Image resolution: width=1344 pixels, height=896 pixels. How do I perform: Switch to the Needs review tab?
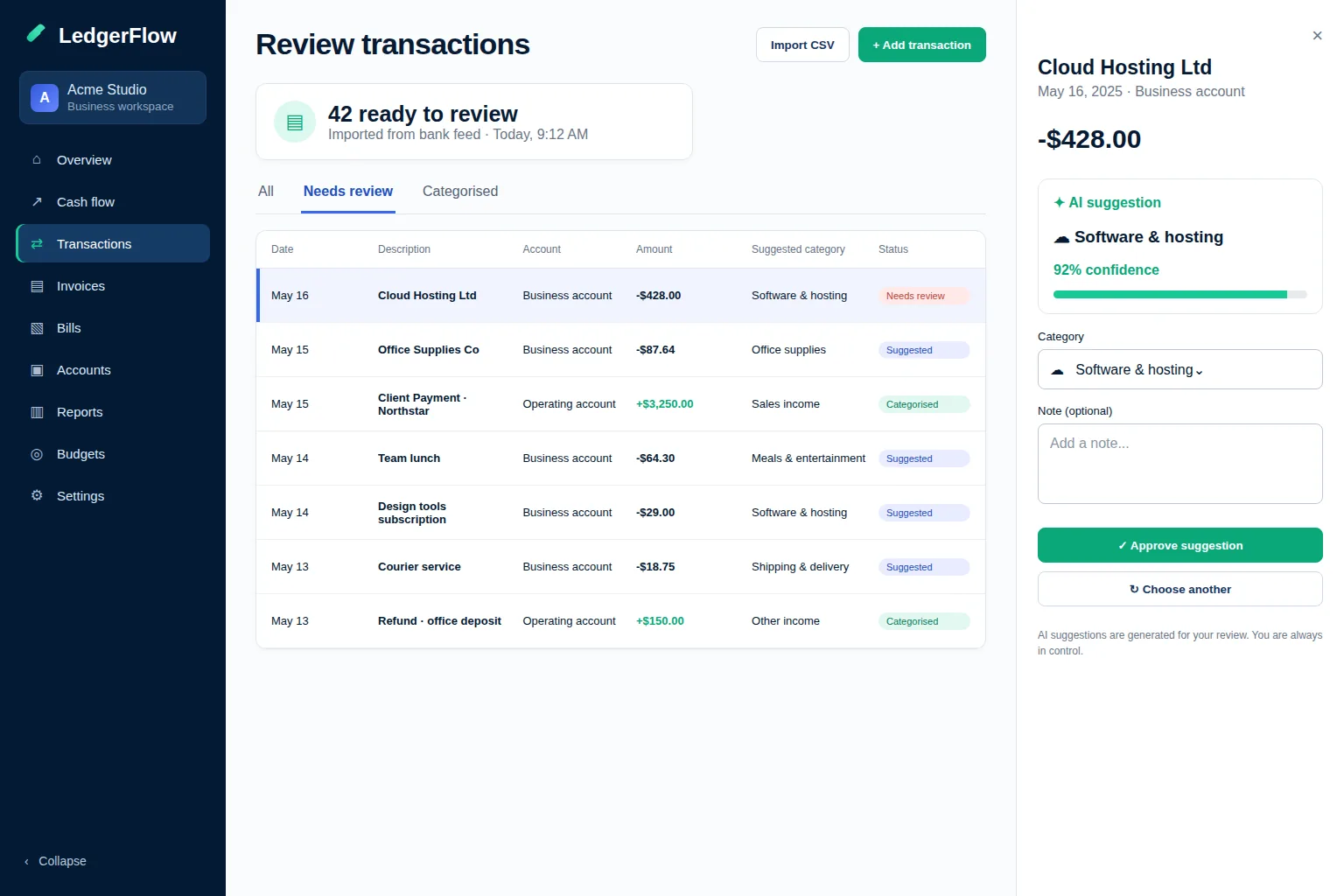pos(348,192)
